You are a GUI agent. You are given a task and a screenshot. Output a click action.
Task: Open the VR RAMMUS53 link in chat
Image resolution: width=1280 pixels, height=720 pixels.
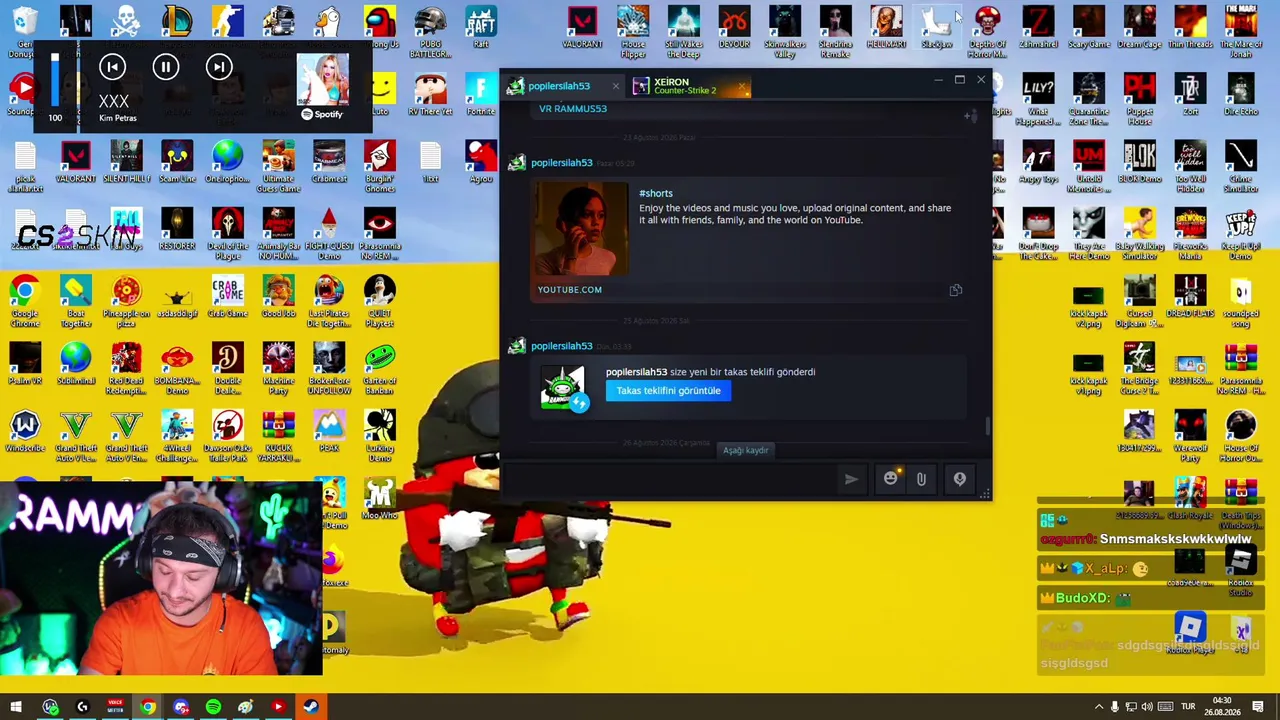573,108
